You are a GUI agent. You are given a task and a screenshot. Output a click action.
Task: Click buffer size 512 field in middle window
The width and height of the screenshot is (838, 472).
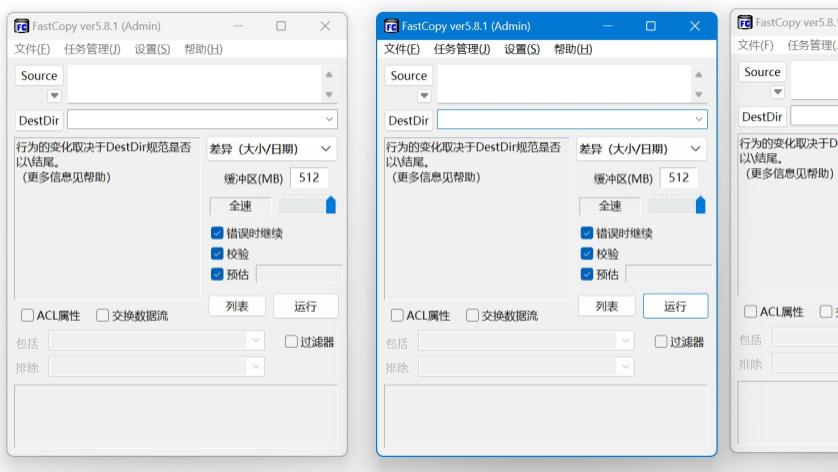pos(679,177)
